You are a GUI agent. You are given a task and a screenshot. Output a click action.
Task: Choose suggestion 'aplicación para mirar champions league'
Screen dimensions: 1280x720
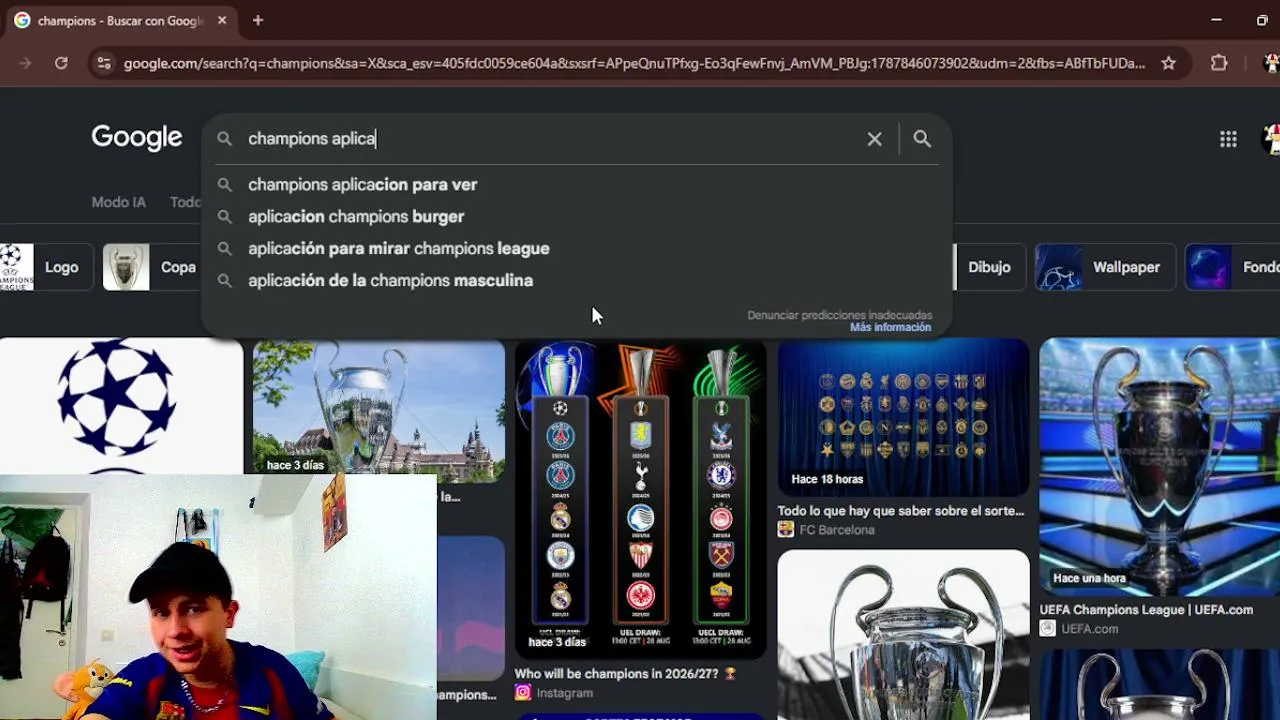(575, 249)
